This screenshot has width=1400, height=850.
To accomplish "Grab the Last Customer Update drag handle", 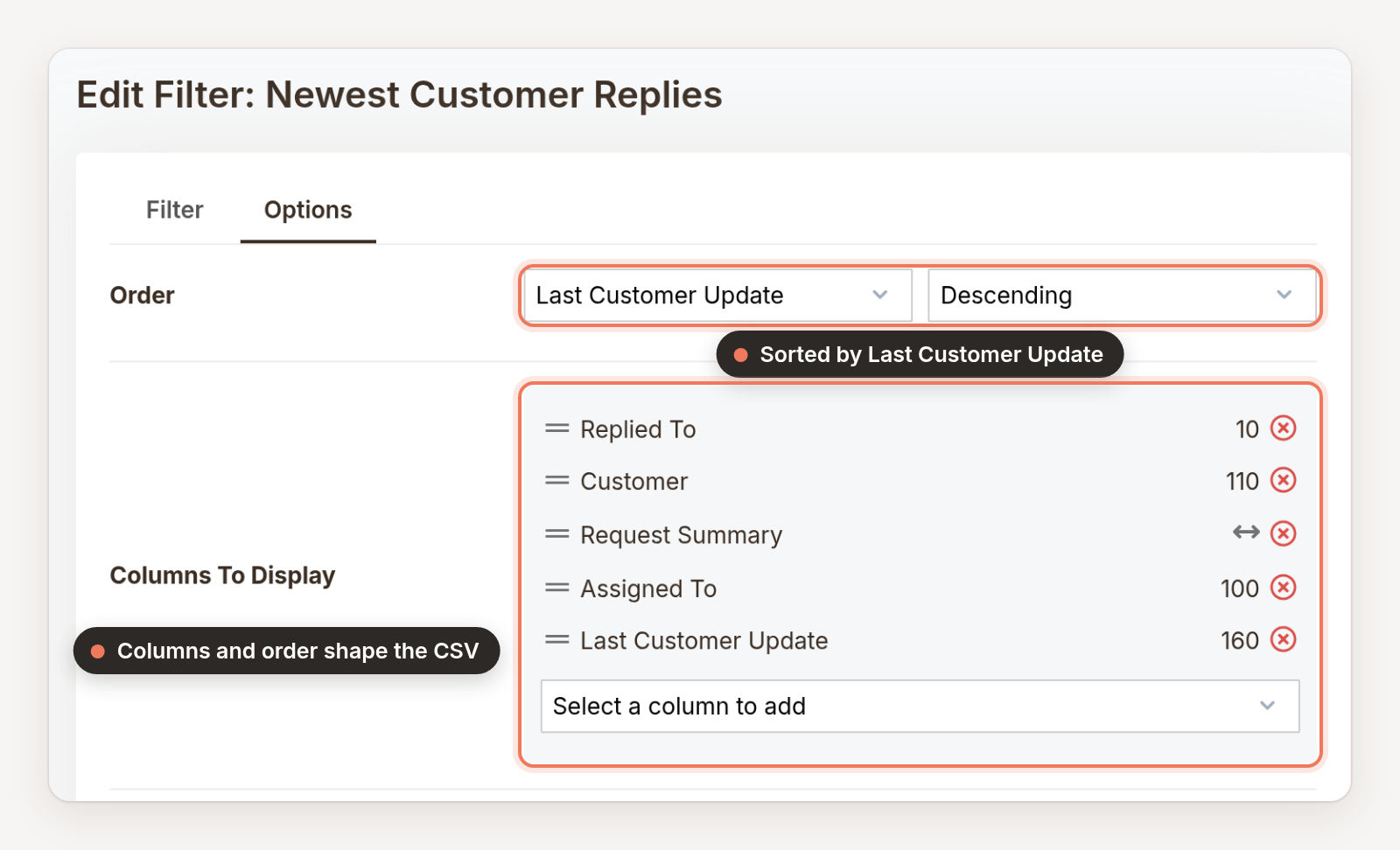I will coord(557,640).
